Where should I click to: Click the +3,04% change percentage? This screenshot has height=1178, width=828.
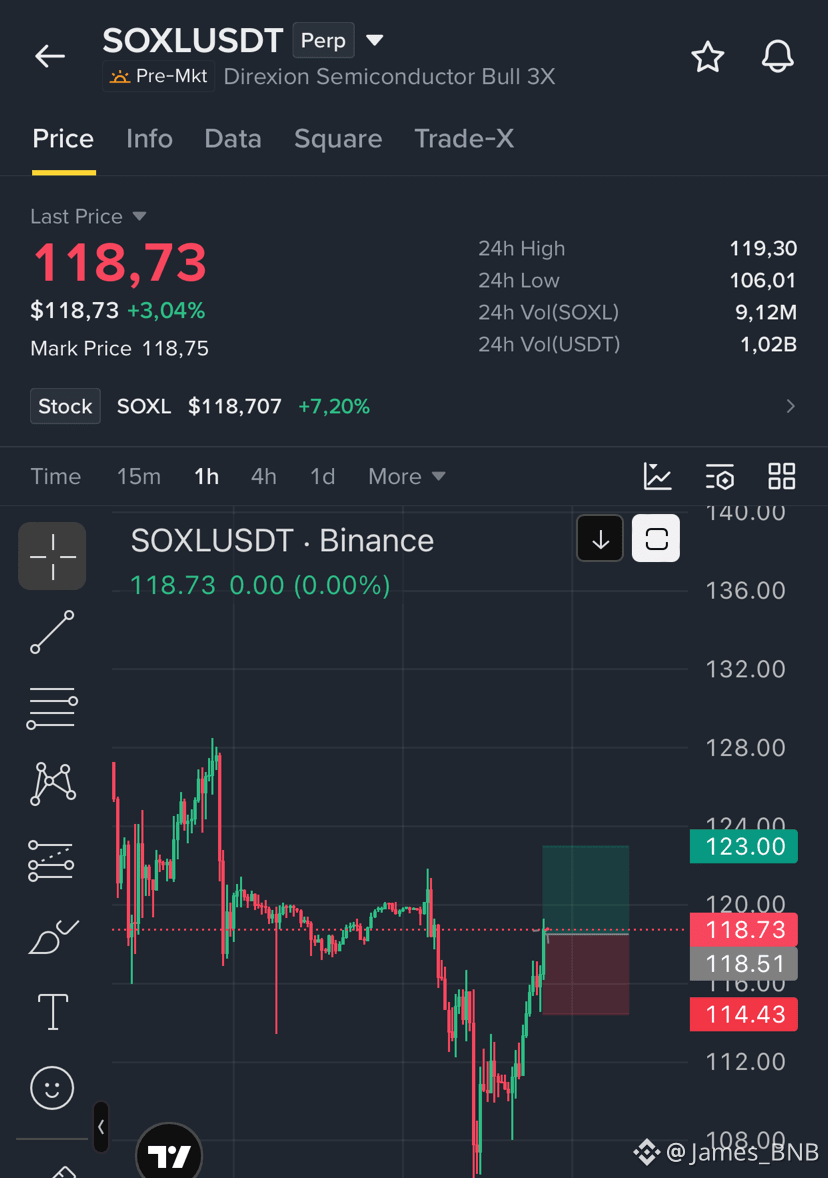coord(166,310)
